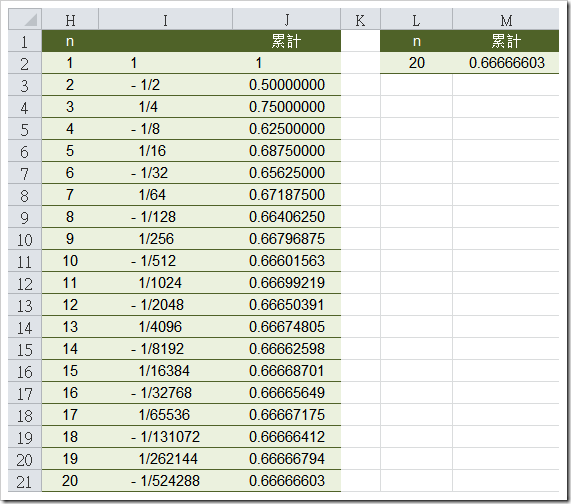
Task: Select column J header
Action: 287,20
